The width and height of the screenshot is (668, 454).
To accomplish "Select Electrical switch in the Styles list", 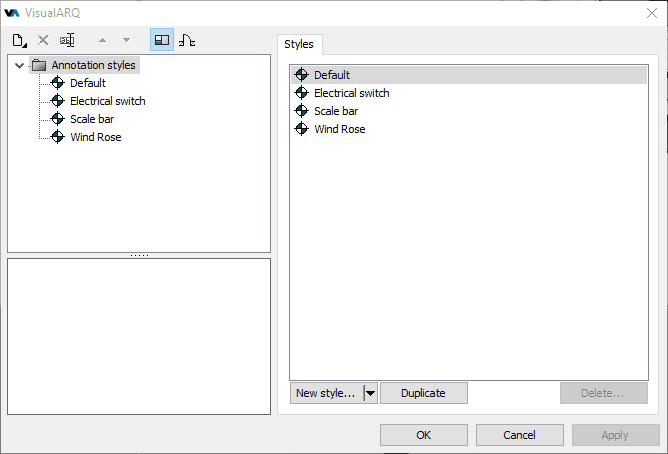I will pyautogui.click(x=469, y=93).
